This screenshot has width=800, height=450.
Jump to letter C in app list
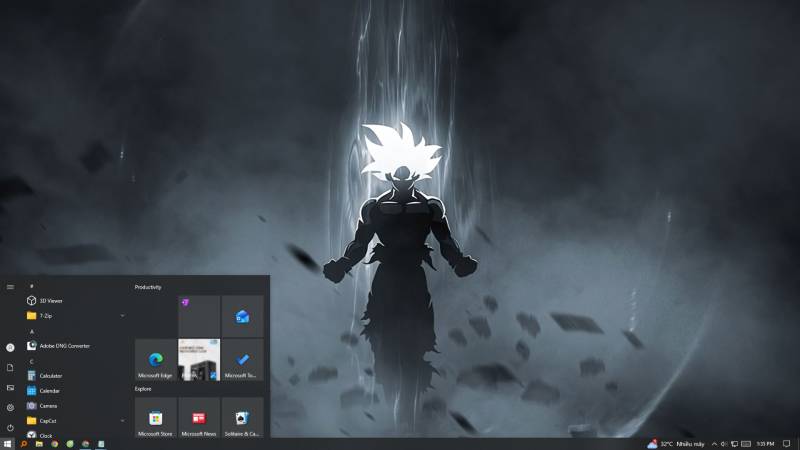32,361
